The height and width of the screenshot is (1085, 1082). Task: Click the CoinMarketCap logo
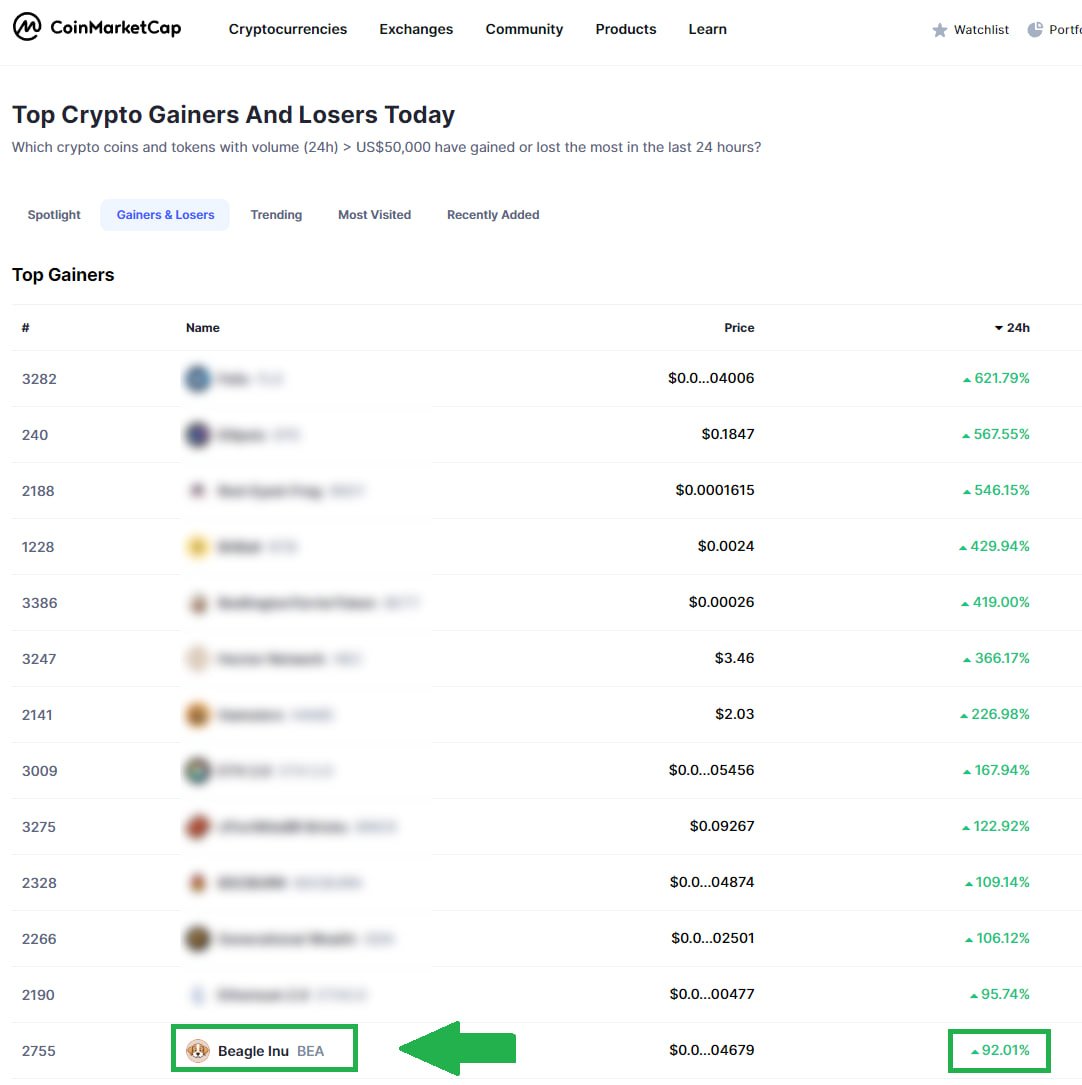point(97,28)
